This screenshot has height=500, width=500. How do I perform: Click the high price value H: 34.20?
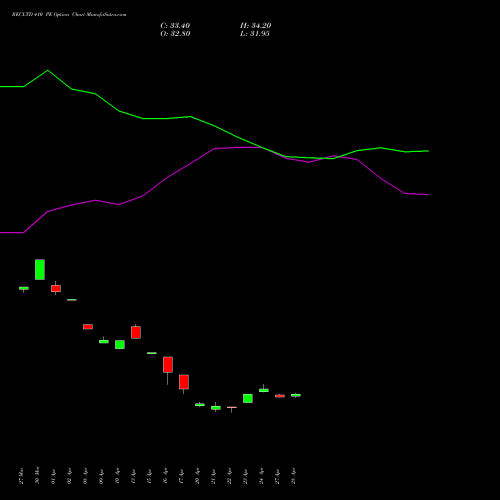[x=255, y=26]
